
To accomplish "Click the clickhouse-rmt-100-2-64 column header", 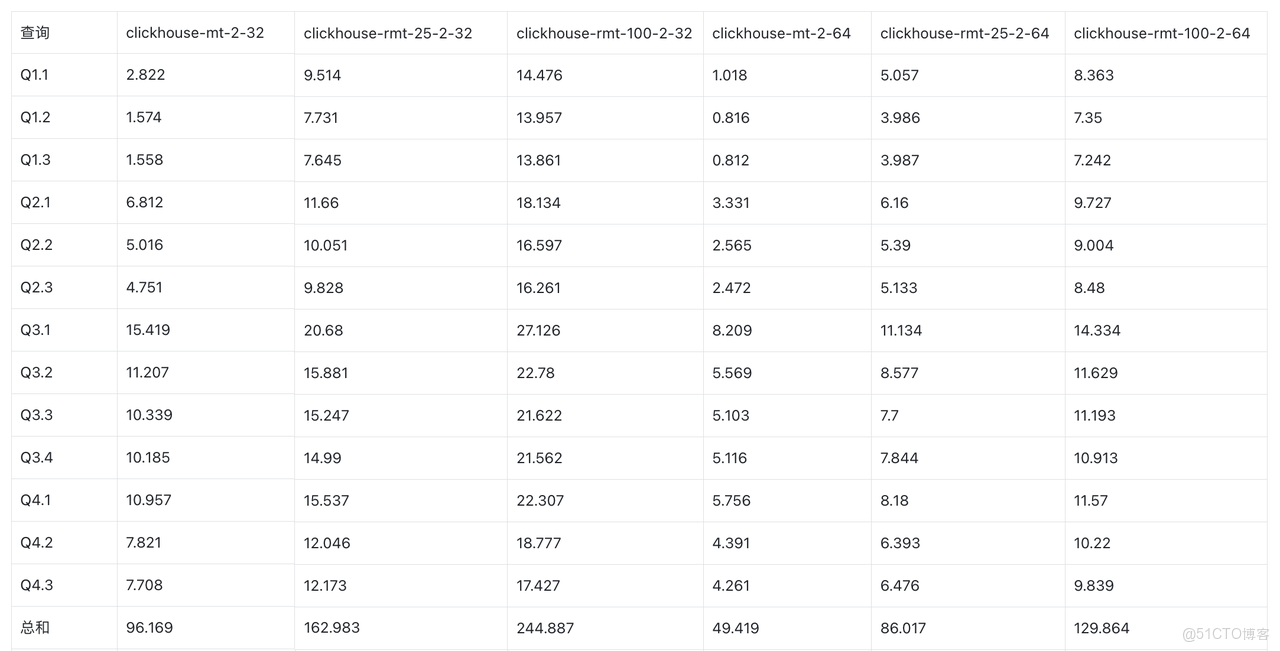I will 1161,33.
